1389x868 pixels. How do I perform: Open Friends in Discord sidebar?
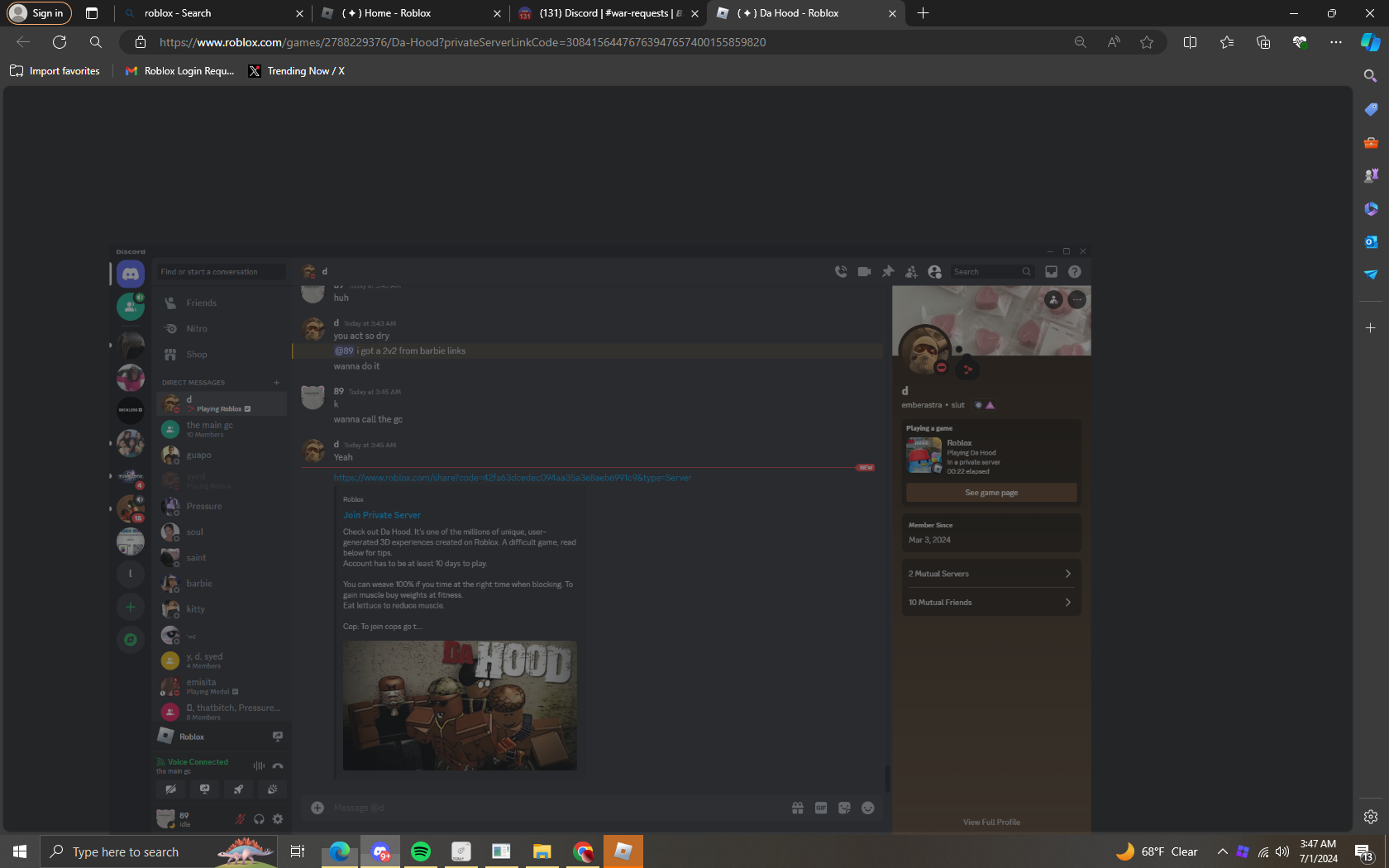[221, 303]
